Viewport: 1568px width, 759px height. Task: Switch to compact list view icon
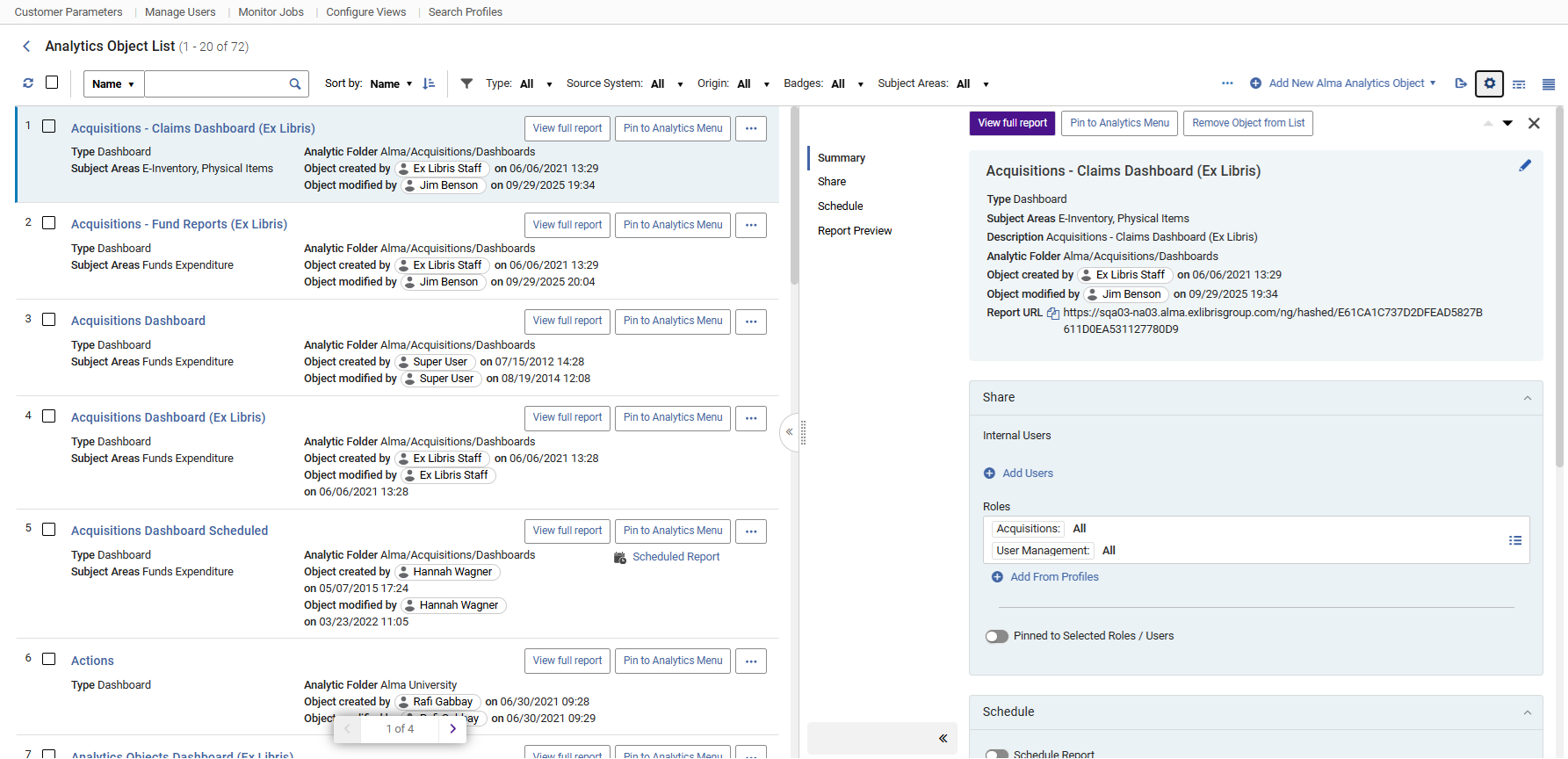pyautogui.click(x=1519, y=84)
